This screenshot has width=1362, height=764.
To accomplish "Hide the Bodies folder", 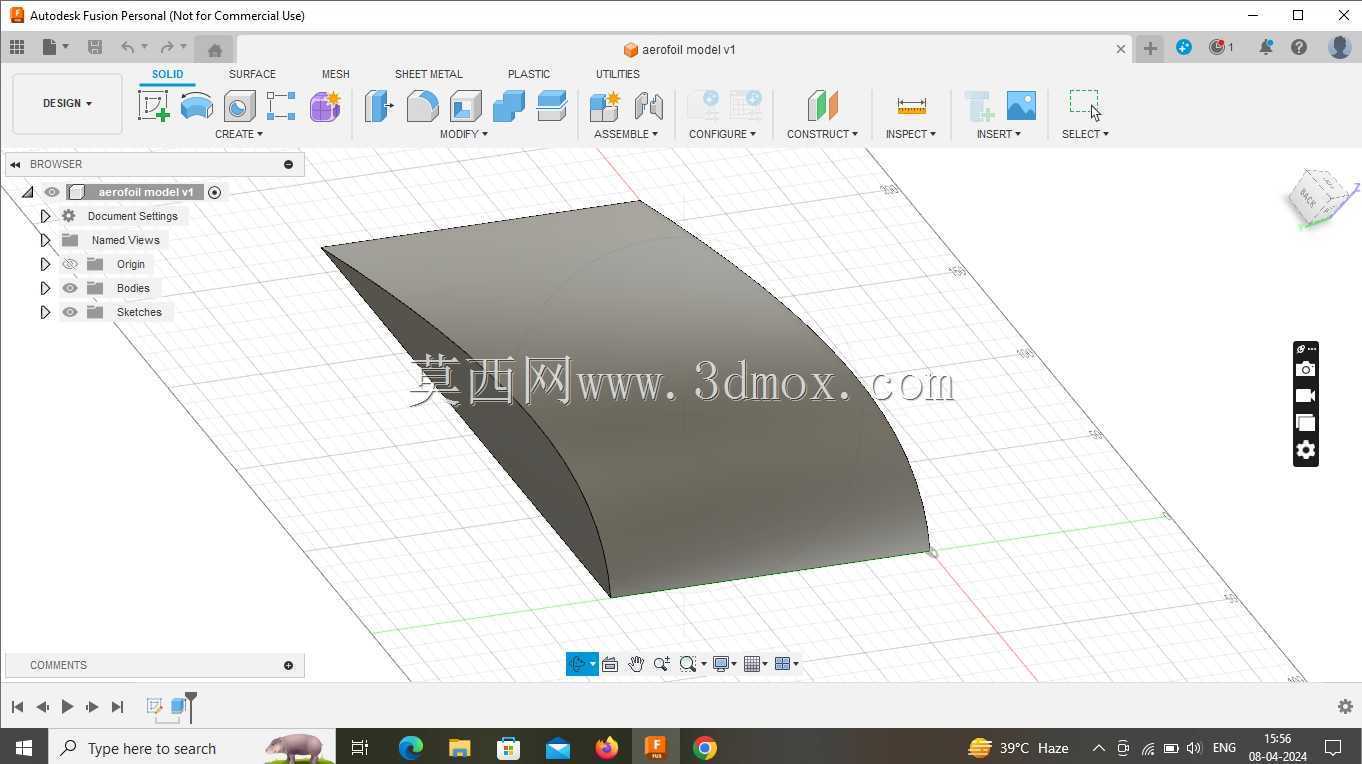I will click(x=70, y=288).
